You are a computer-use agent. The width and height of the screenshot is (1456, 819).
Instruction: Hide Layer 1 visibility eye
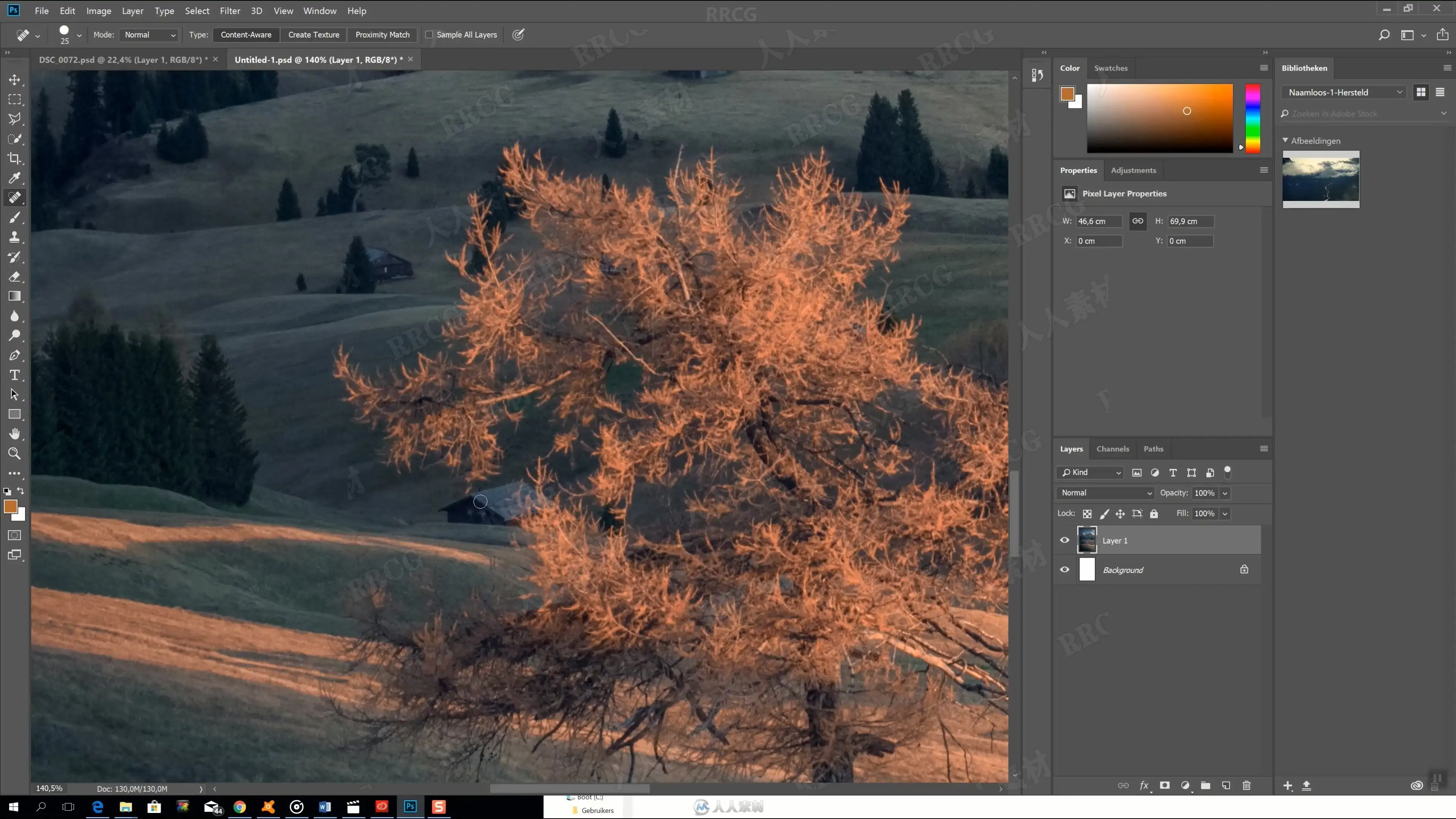1064,540
